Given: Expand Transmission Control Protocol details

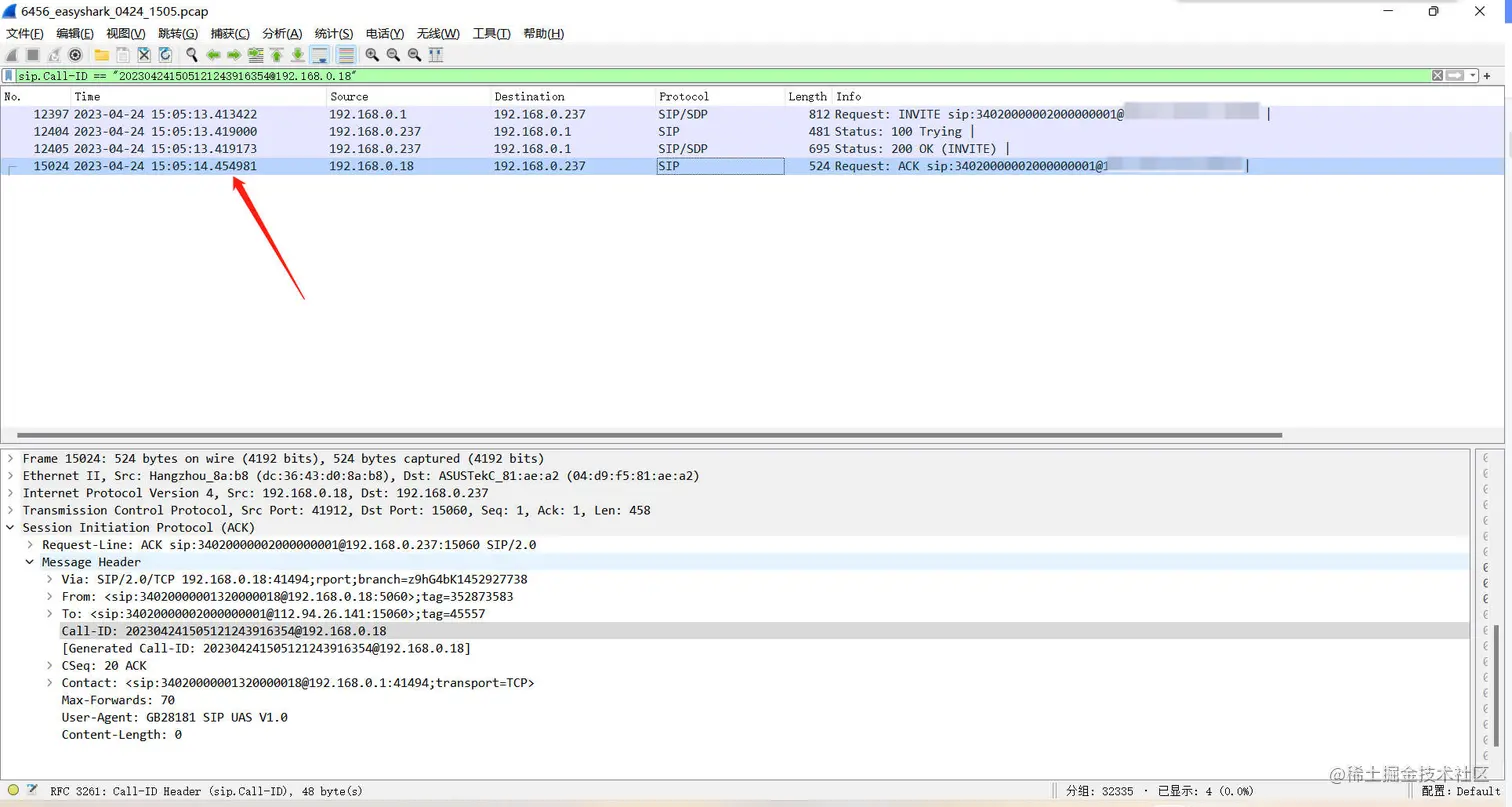Looking at the screenshot, I should 11,510.
